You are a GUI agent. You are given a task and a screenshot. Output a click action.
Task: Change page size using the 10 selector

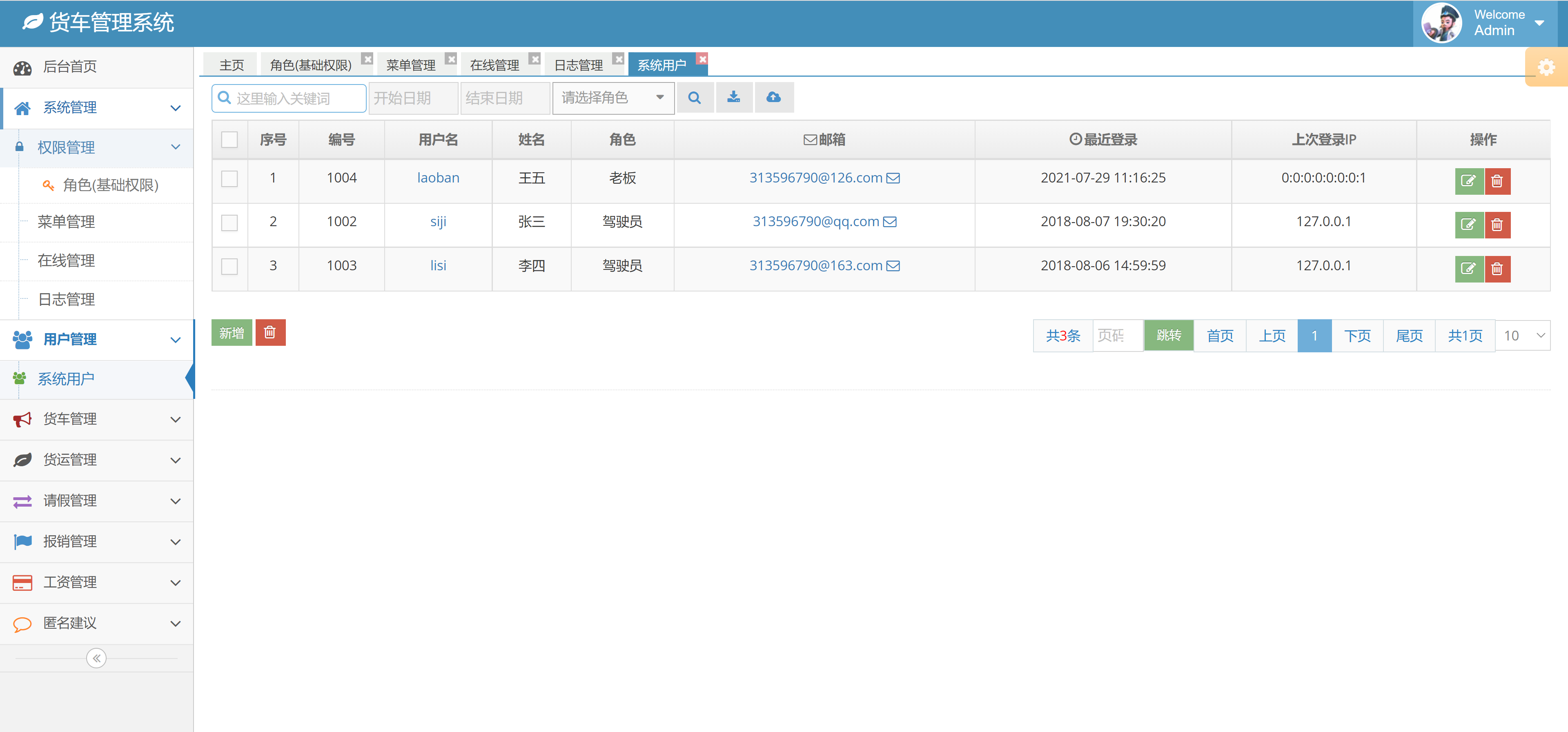(x=1522, y=335)
